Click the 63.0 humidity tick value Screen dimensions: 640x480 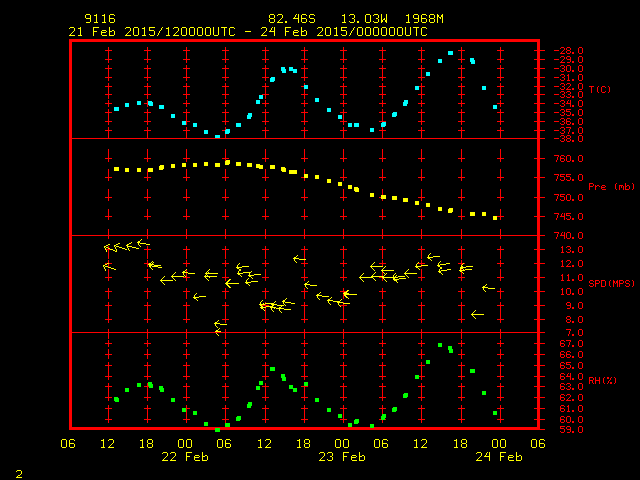pyautogui.click(x=571, y=387)
